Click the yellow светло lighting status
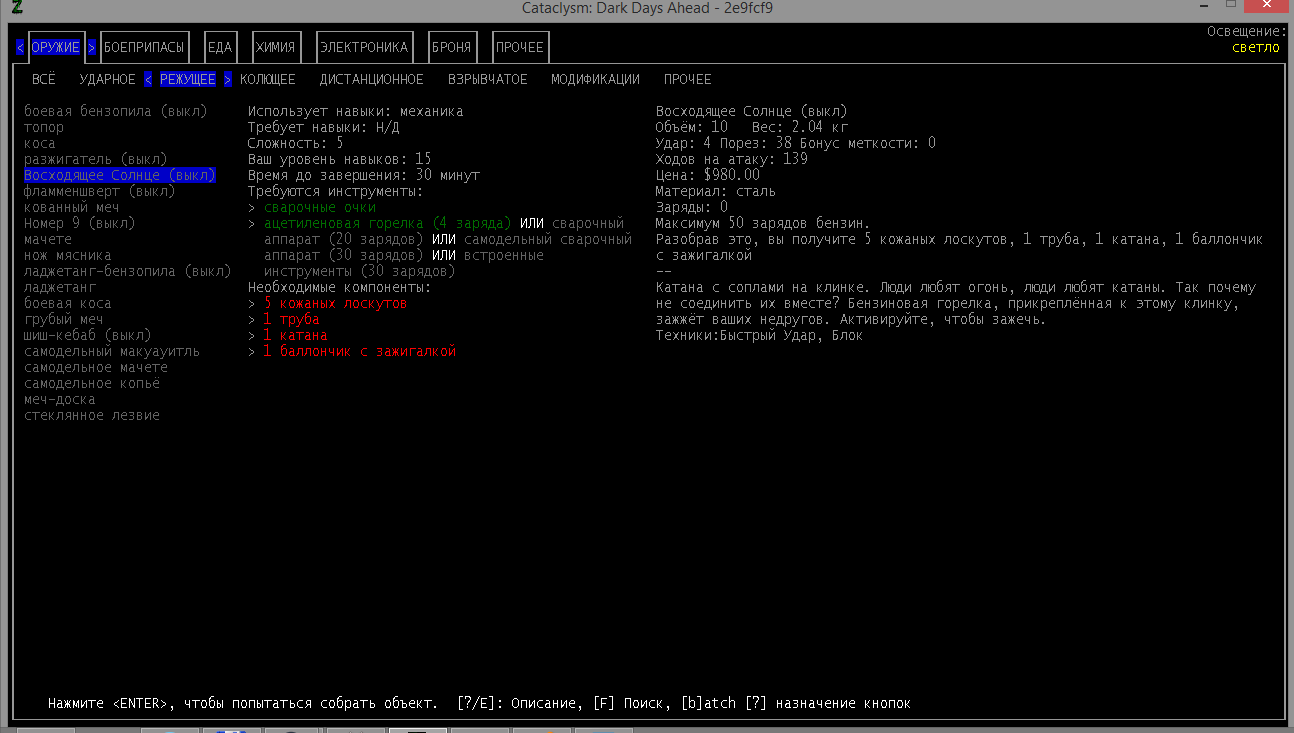This screenshot has width=1294, height=733. 1256,47
